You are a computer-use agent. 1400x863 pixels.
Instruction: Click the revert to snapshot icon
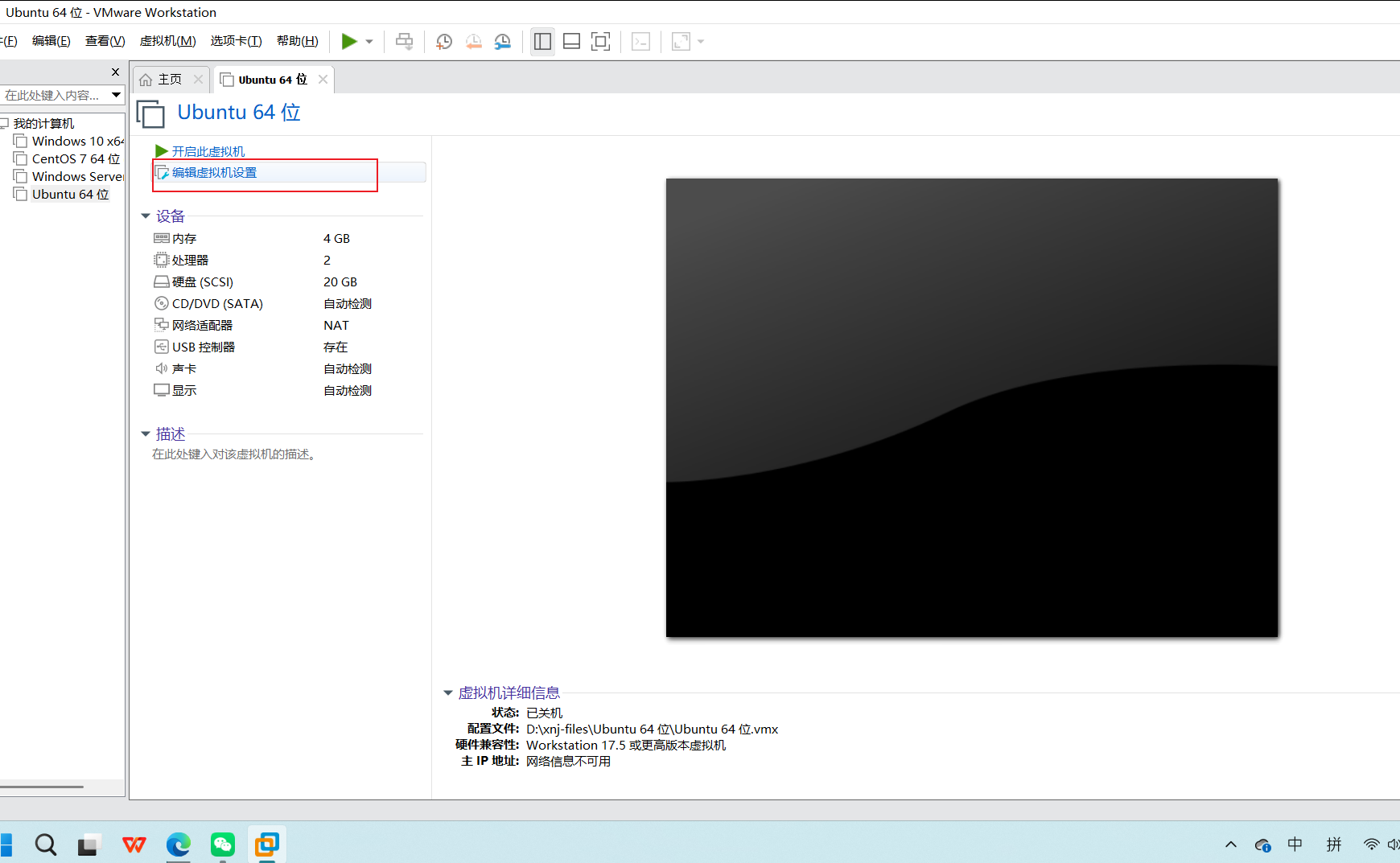pyautogui.click(x=474, y=42)
